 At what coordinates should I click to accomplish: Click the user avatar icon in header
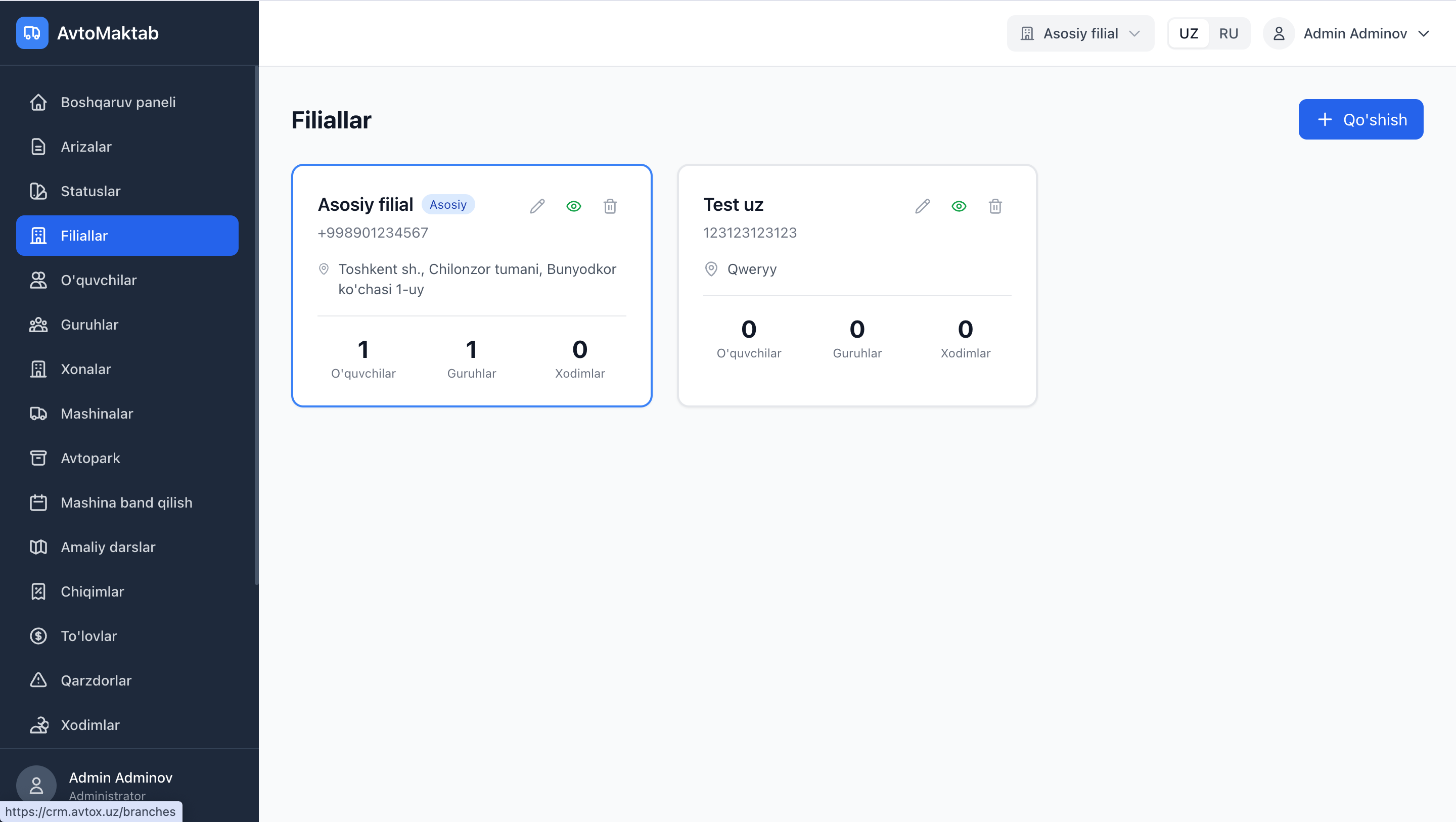click(x=1279, y=33)
